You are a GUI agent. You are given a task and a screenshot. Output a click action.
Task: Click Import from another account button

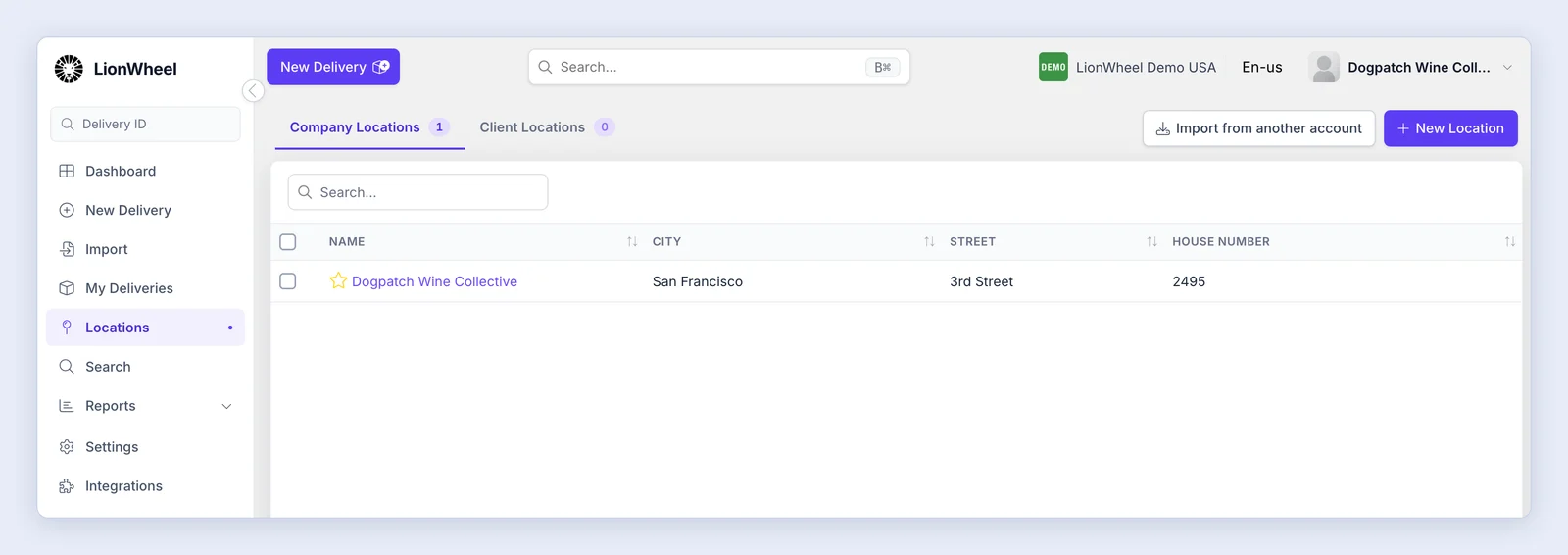(x=1259, y=128)
